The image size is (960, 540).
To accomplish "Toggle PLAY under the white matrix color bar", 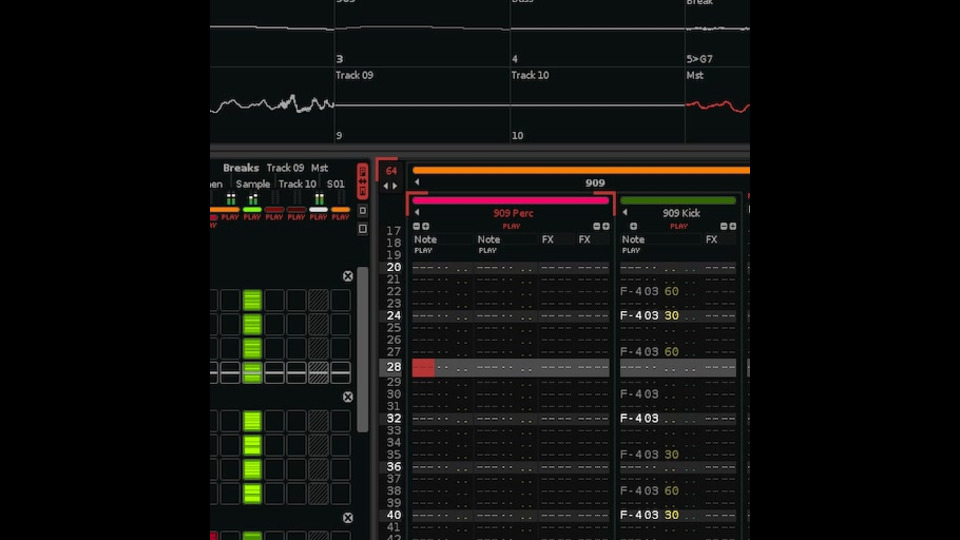I will click(x=318, y=217).
